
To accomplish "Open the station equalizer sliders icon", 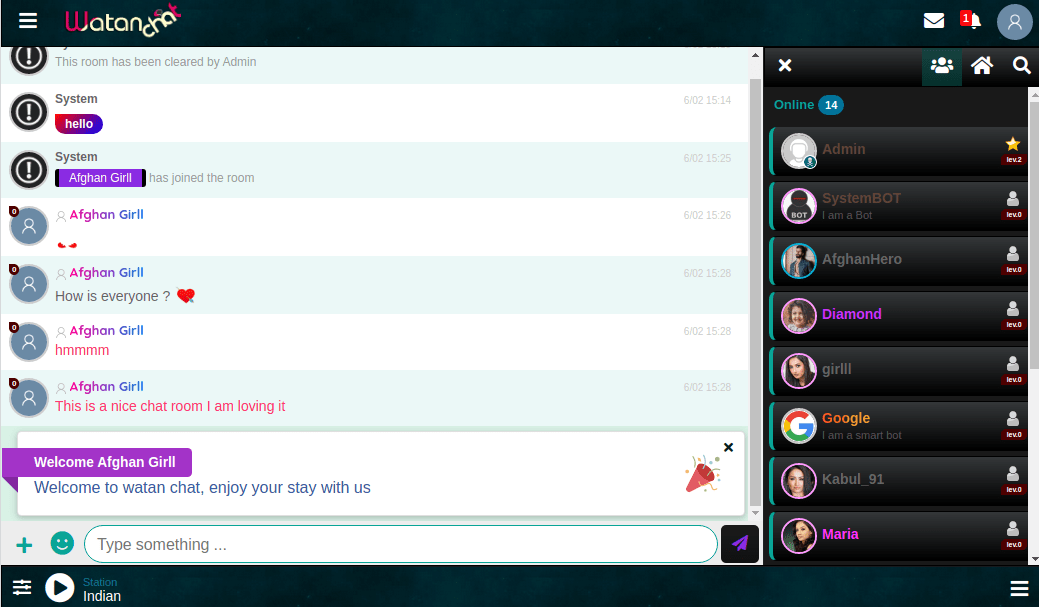I will 22,588.
